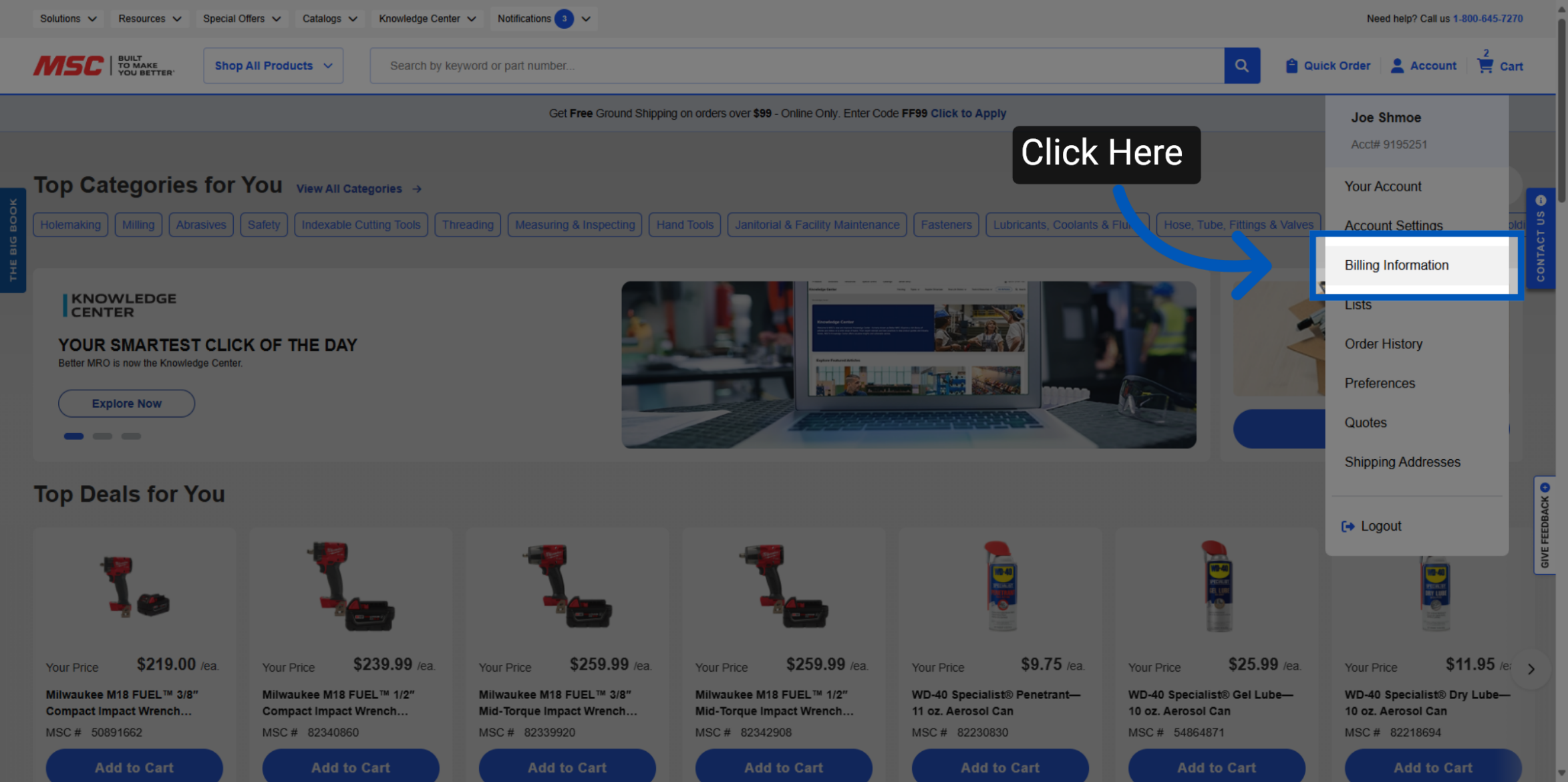
Task: Click the MSC logo
Action: (x=104, y=66)
